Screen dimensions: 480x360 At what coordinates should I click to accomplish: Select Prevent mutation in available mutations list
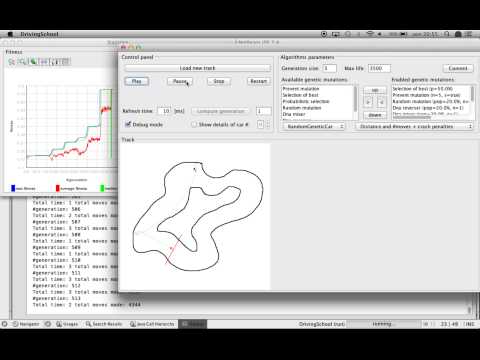click(301, 89)
